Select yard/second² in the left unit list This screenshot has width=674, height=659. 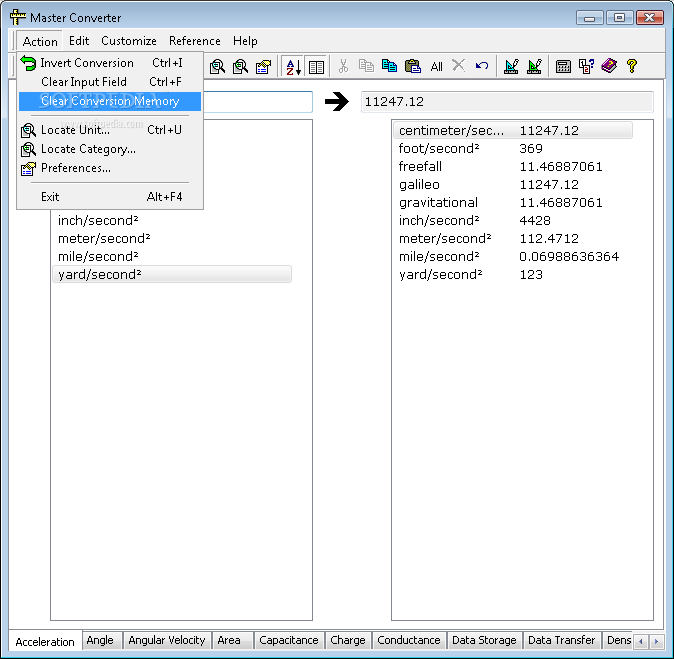click(x=172, y=274)
